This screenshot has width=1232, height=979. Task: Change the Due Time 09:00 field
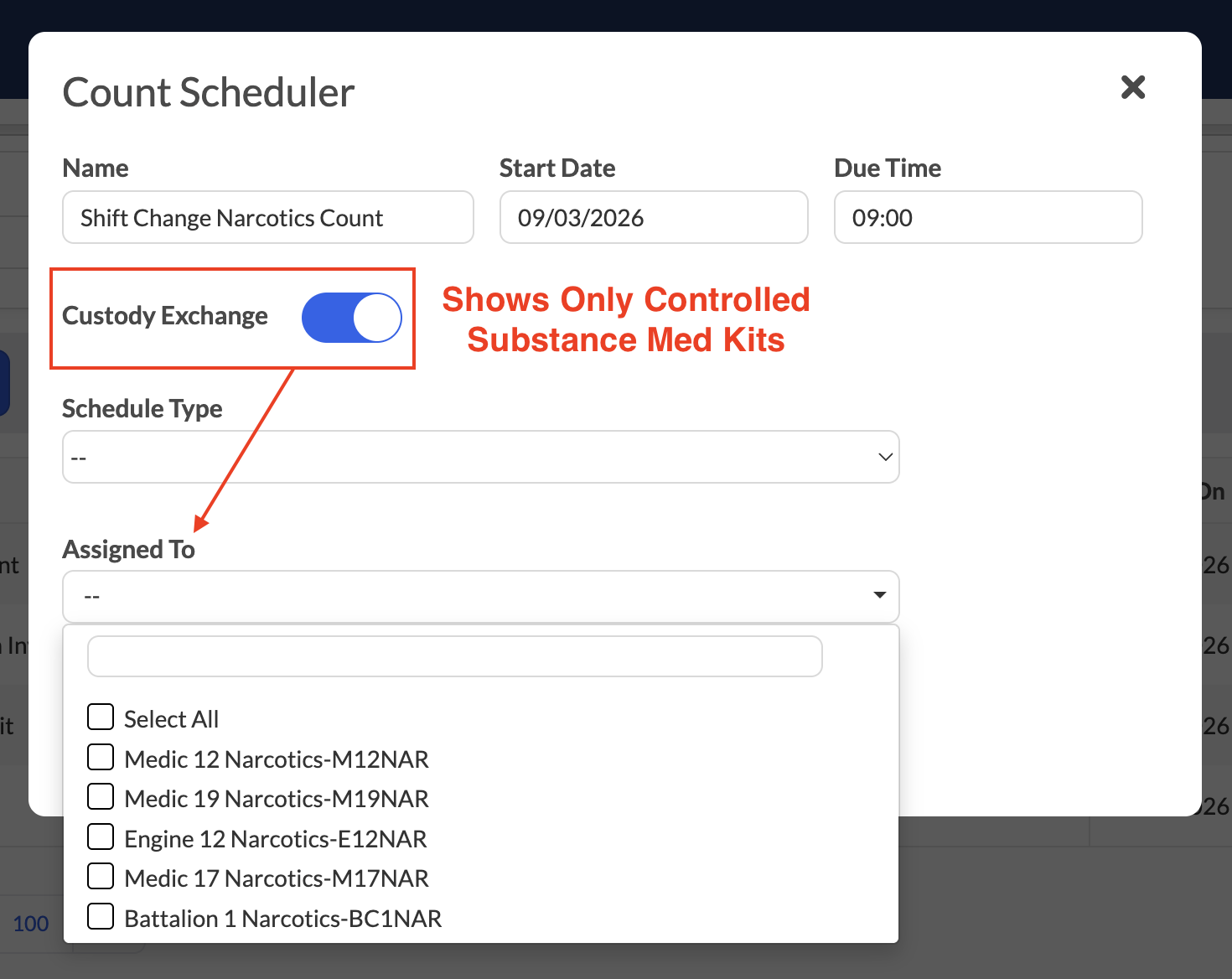point(988,217)
